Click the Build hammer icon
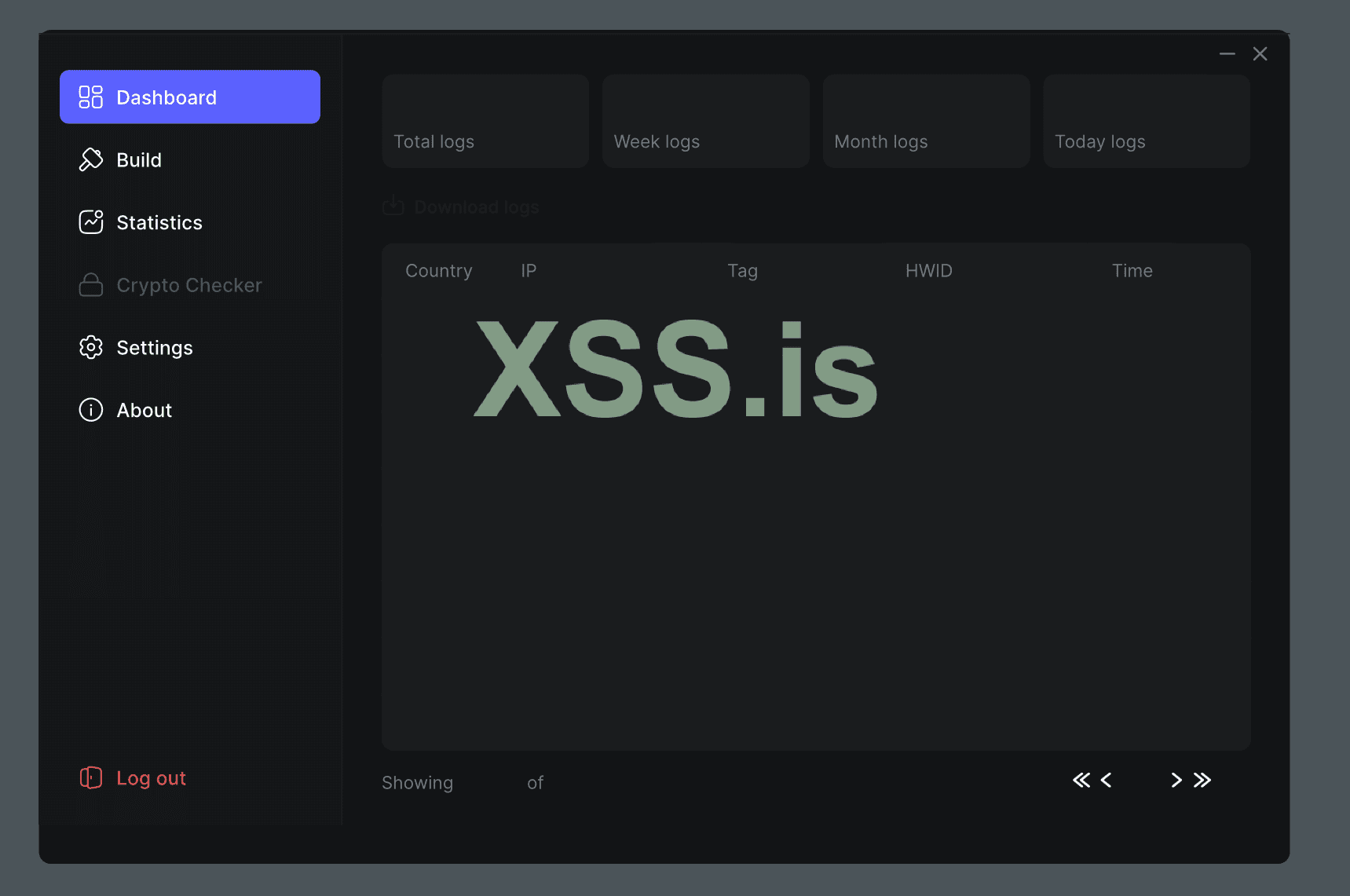This screenshot has height=896, width=1350. point(90,159)
